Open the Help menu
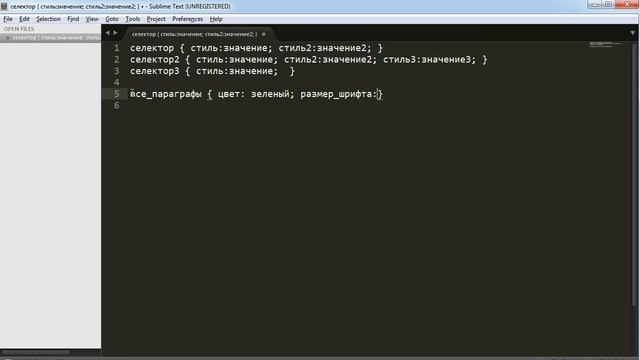The image size is (640, 360). pos(216,19)
